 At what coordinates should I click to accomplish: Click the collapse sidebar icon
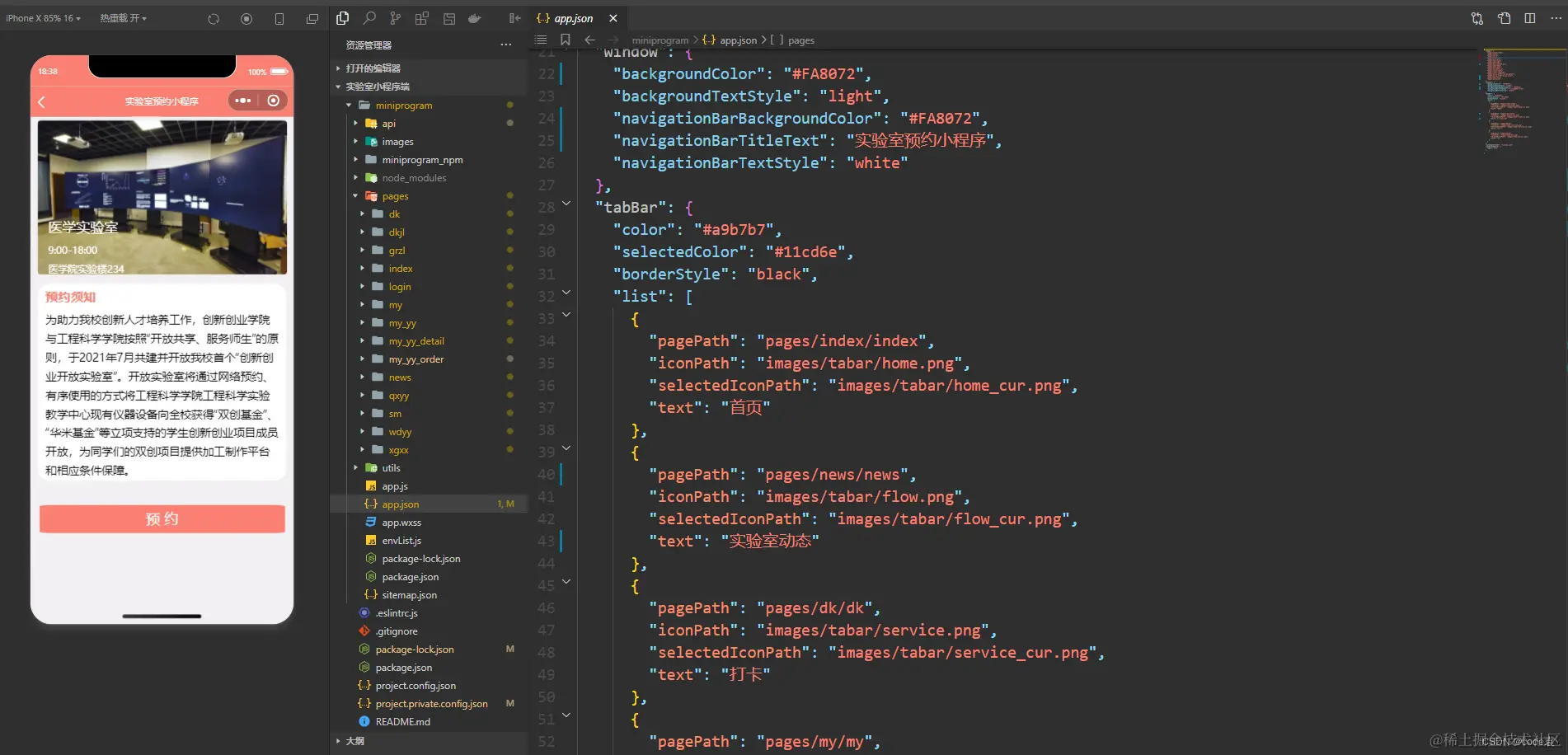515,18
